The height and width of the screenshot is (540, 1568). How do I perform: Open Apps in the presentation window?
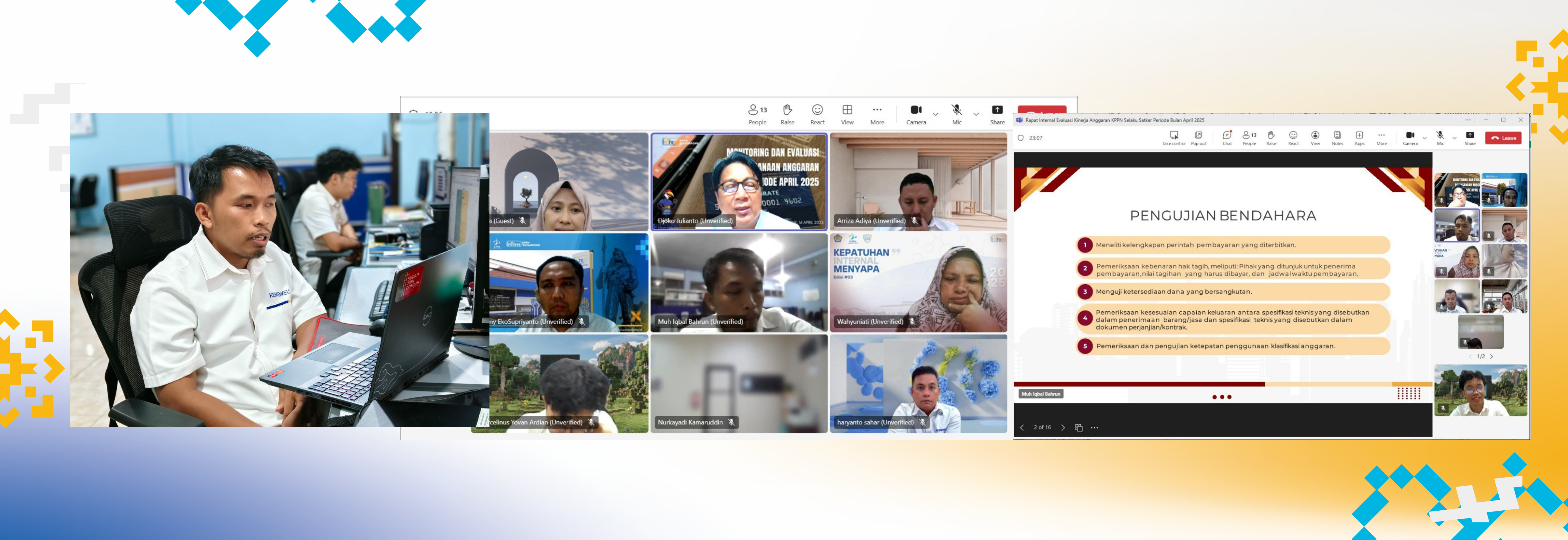1359,138
